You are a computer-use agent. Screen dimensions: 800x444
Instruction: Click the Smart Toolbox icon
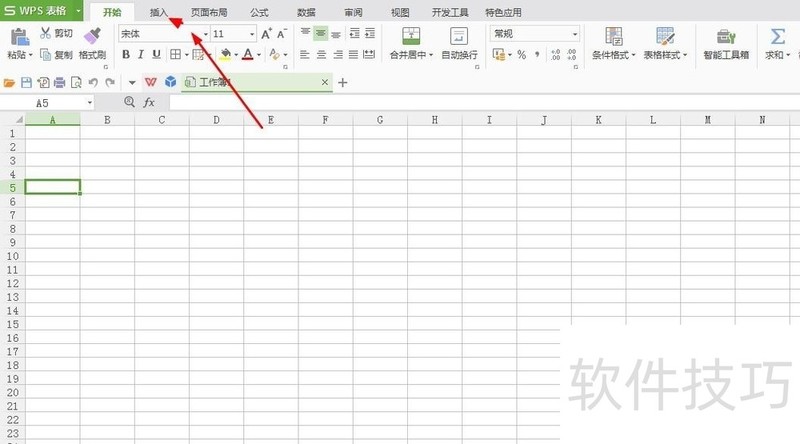click(x=726, y=36)
